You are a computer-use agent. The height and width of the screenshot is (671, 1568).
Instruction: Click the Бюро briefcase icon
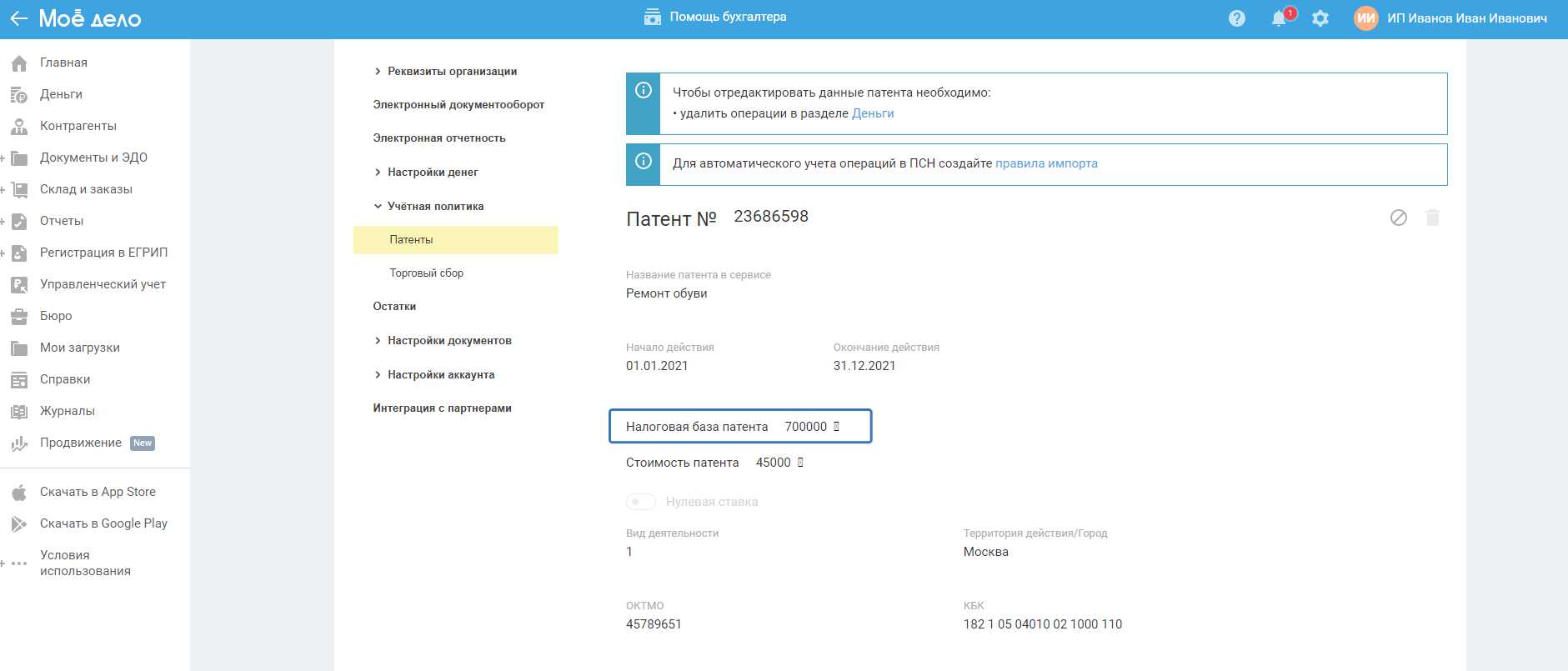pyautogui.click(x=19, y=317)
